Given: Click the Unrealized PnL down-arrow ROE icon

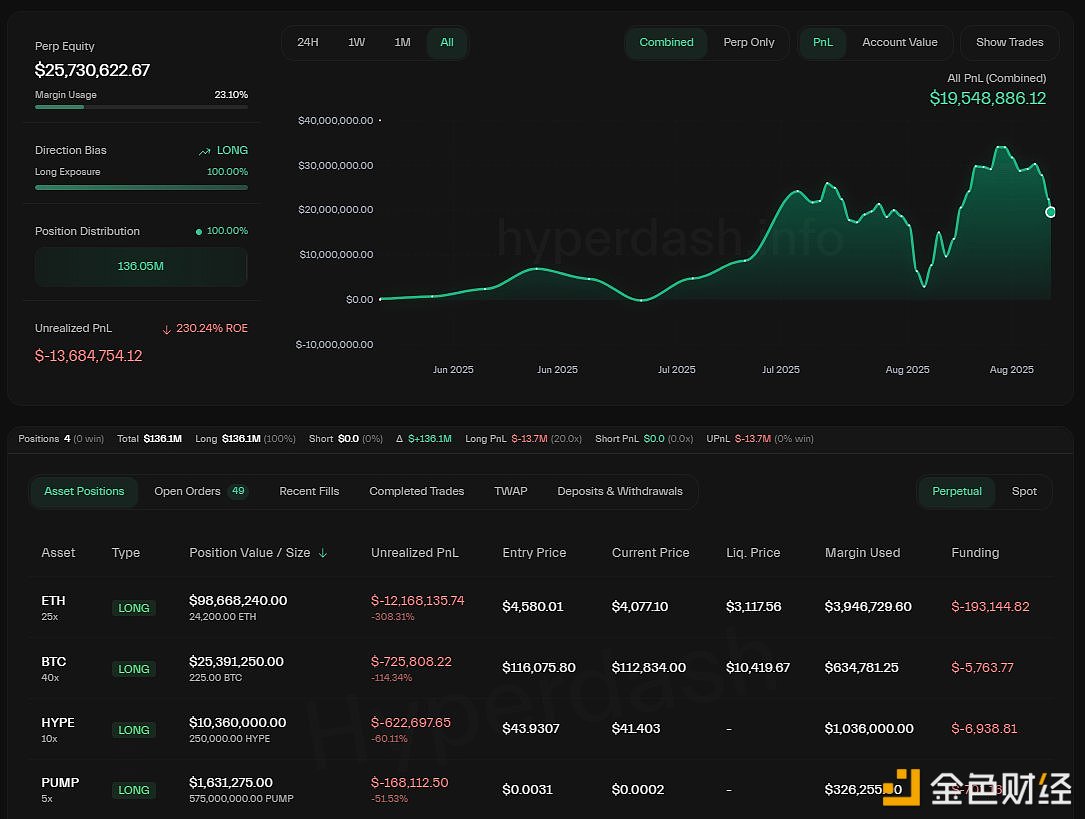Looking at the screenshot, I should 166,329.
